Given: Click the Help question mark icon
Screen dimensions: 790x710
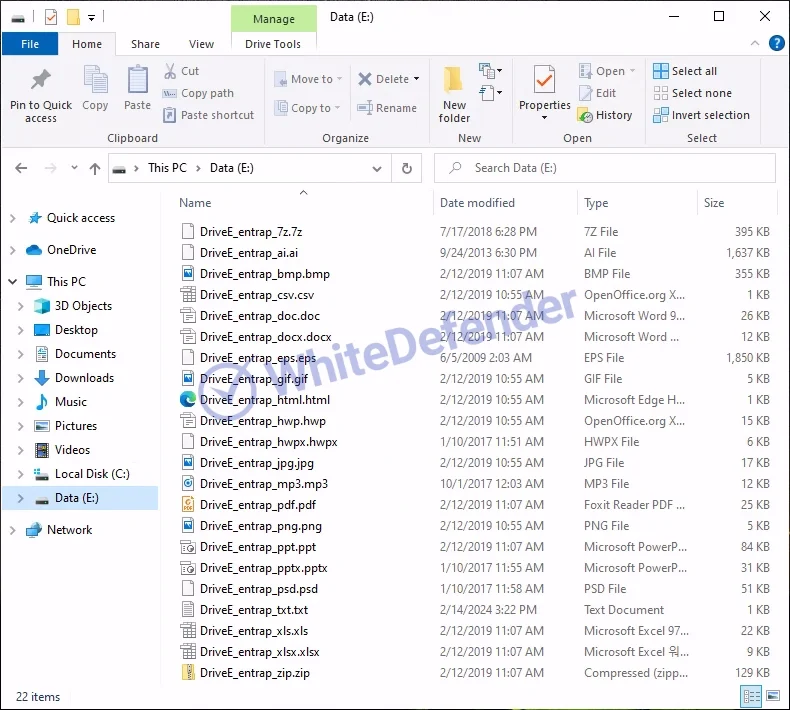Looking at the screenshot, I should click(x=776, y=44).
